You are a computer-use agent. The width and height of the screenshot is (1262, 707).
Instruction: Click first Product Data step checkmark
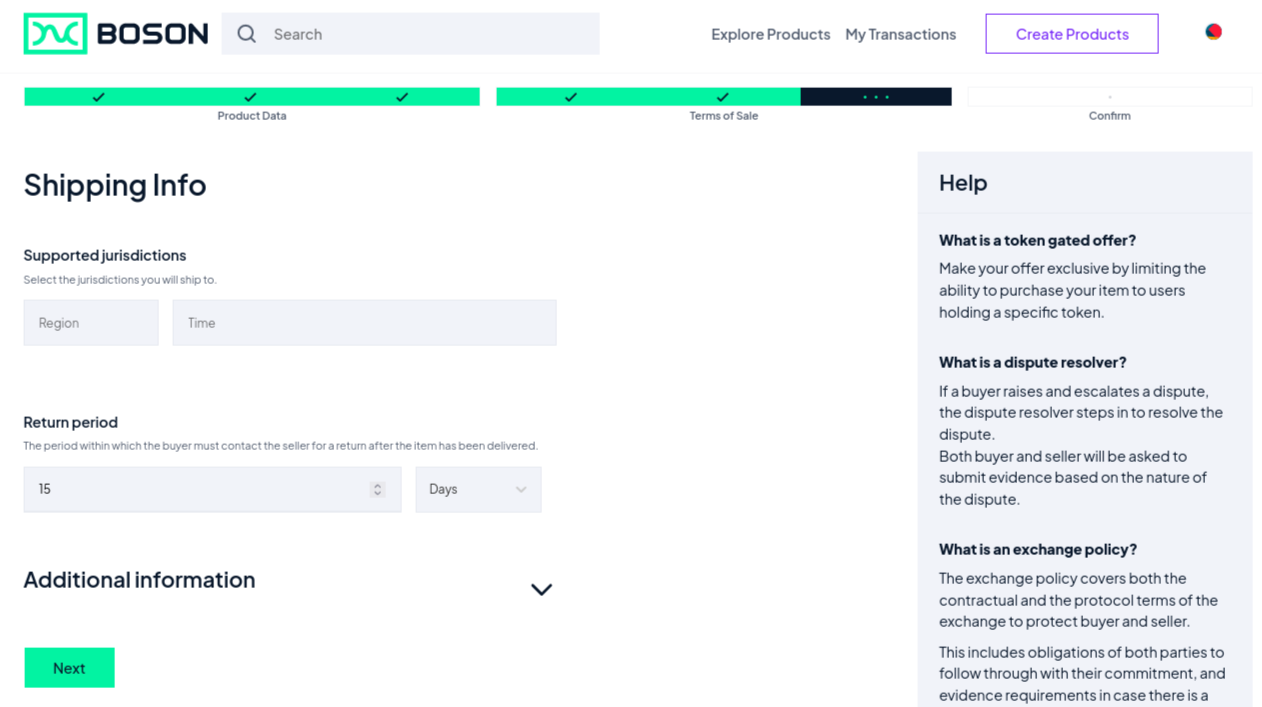(98, 97)
